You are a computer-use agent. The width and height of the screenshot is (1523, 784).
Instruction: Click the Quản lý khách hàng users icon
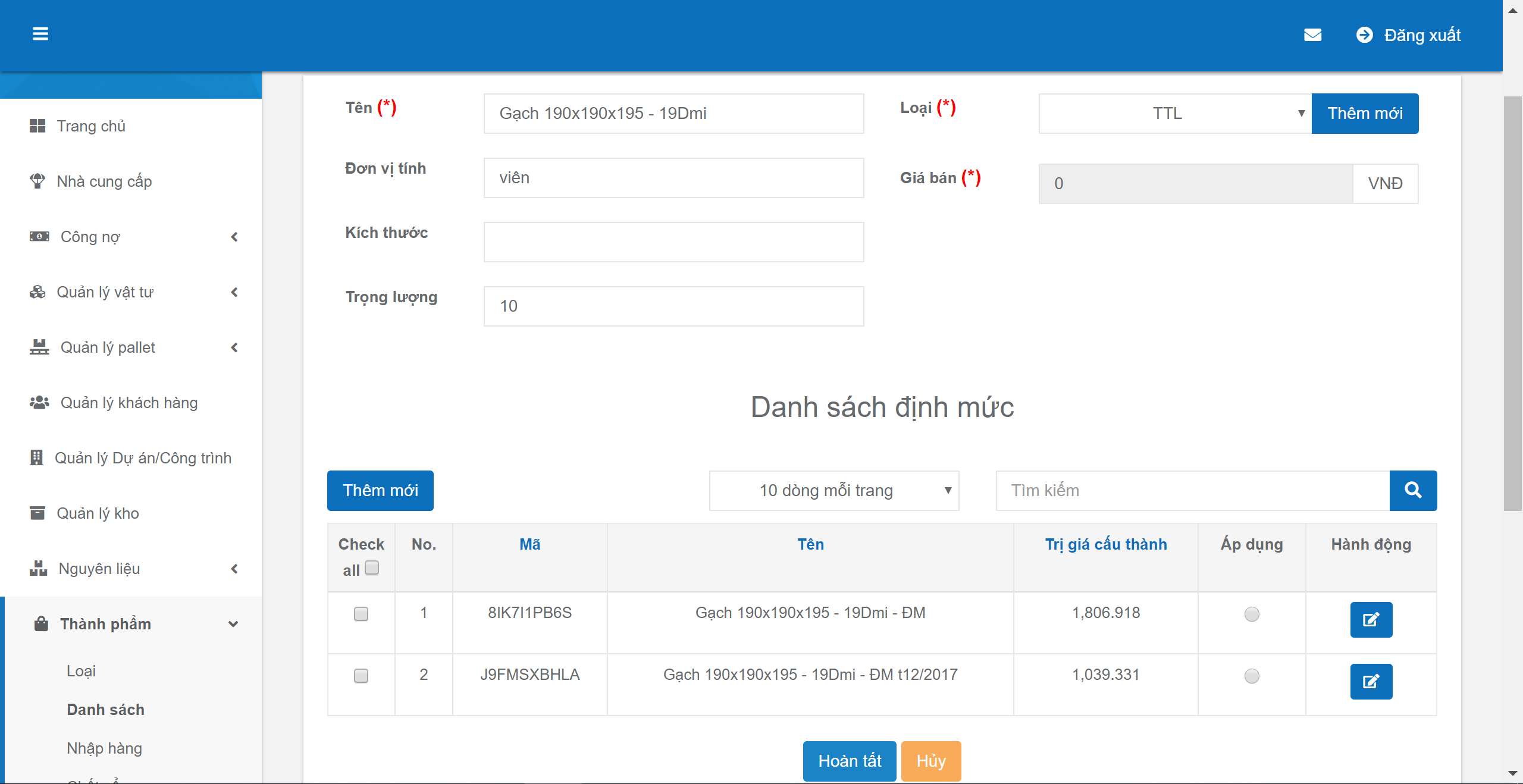39,403
